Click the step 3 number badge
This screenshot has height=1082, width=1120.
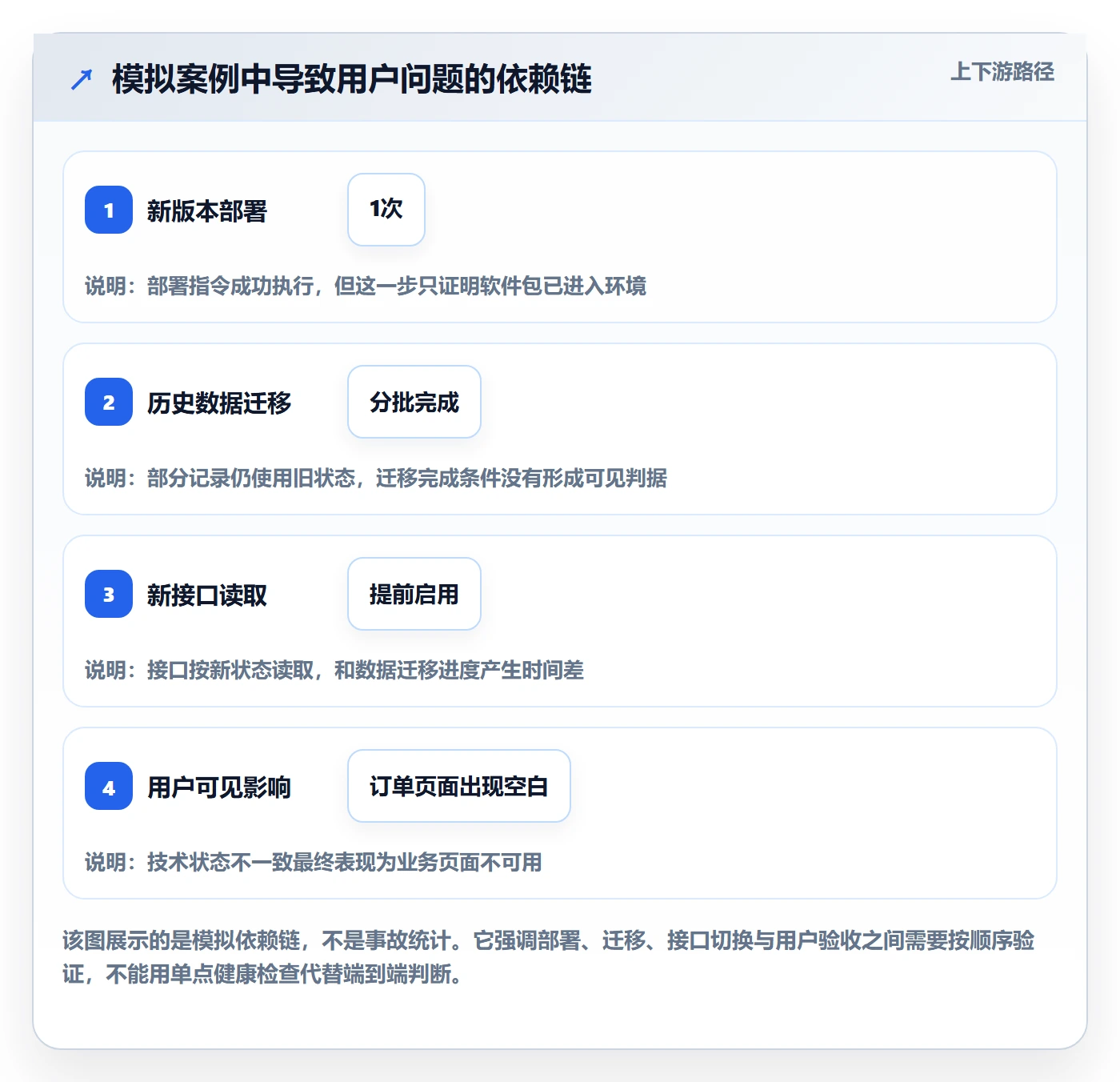coord(109,594)
